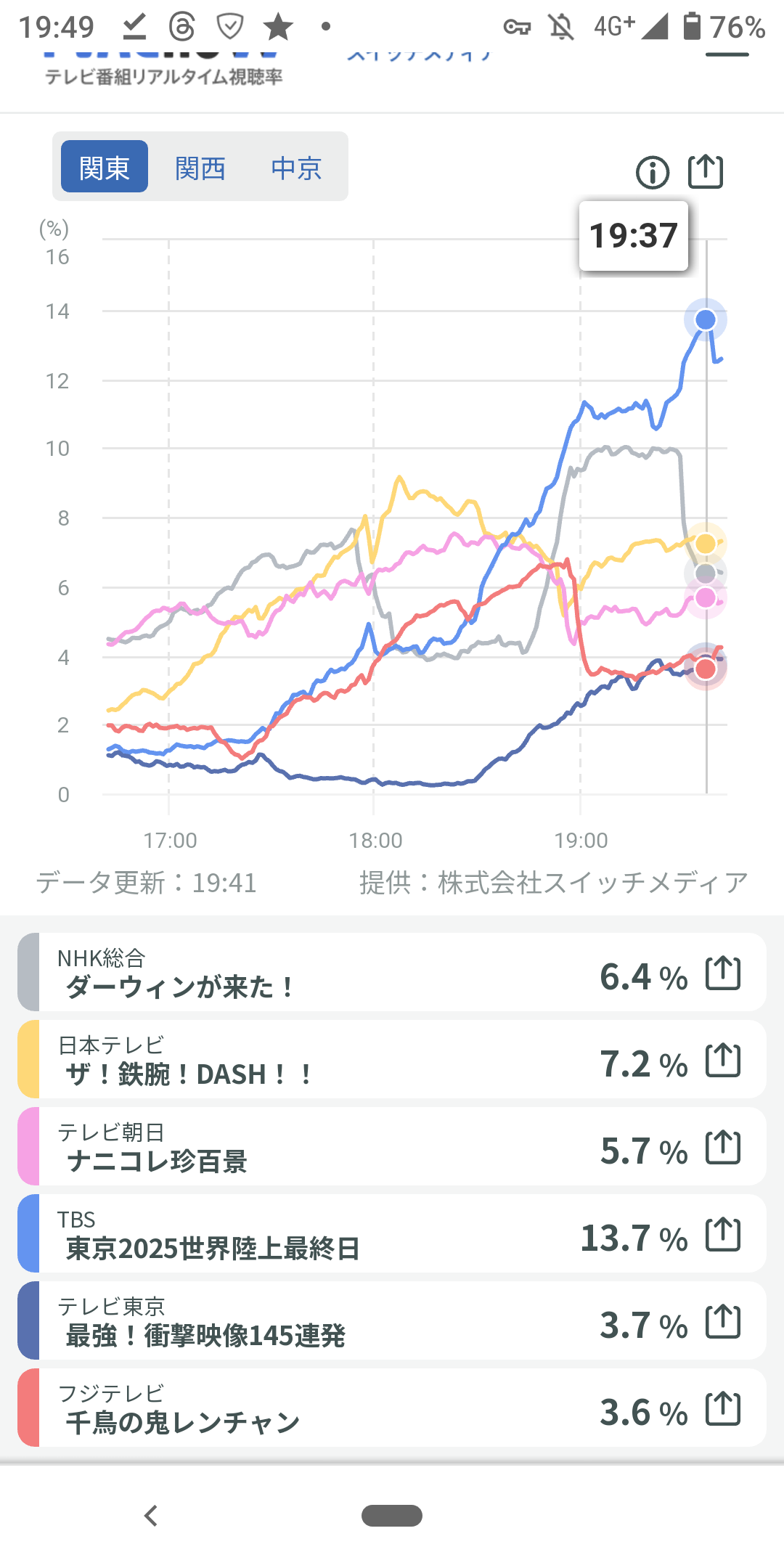
Task: Share the 日本テレビ rating row
Action: [x=723, y=1061]
